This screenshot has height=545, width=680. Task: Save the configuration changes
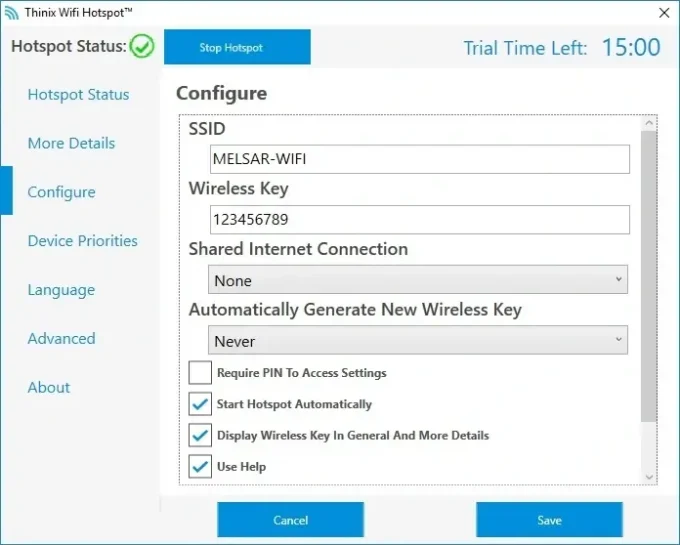[x=549, y=520]
